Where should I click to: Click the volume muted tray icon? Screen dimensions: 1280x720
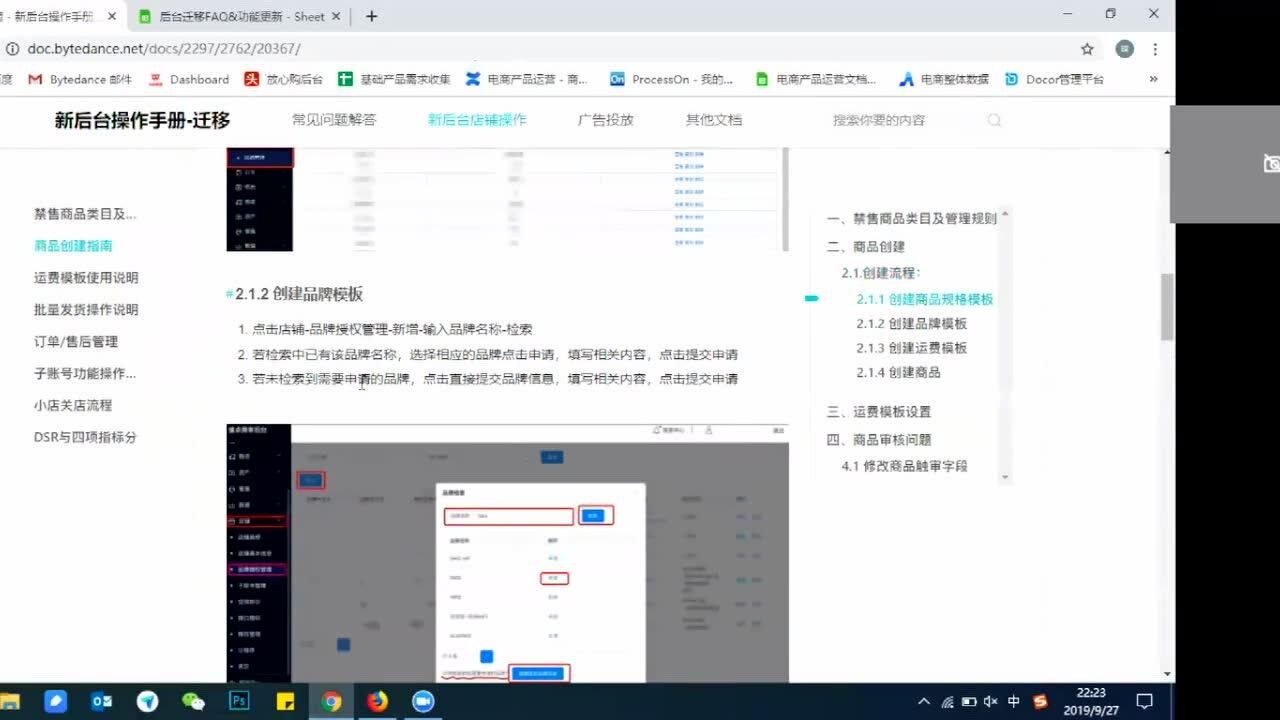tap(991, 701)
